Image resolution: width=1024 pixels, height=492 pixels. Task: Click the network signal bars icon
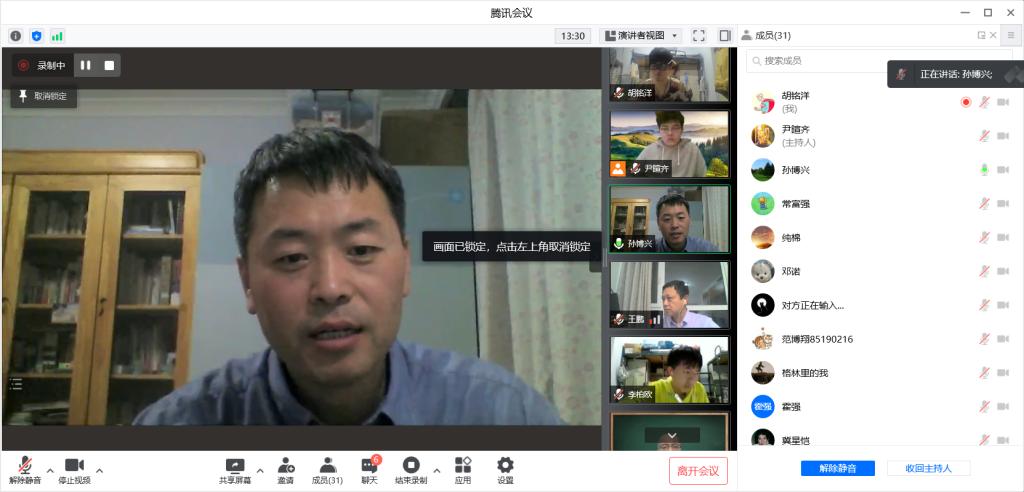pos(57,36)
